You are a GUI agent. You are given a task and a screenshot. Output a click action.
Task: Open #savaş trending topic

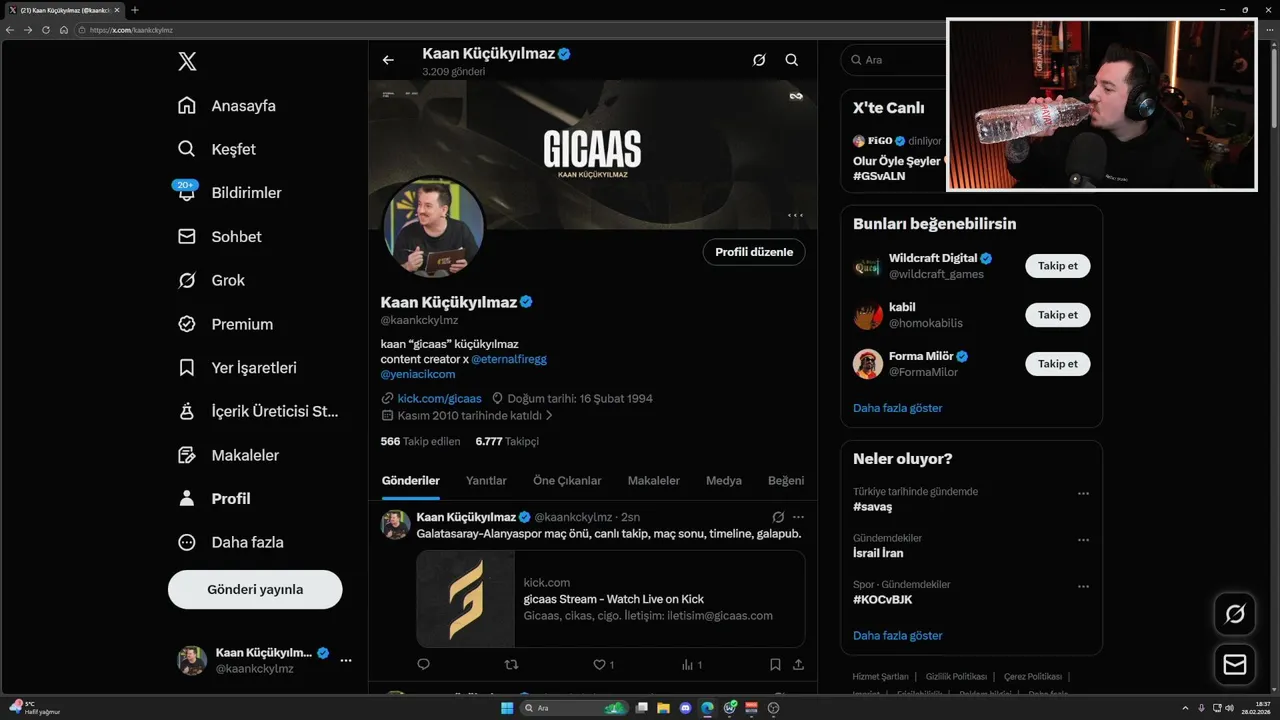[x=873, y=507]
